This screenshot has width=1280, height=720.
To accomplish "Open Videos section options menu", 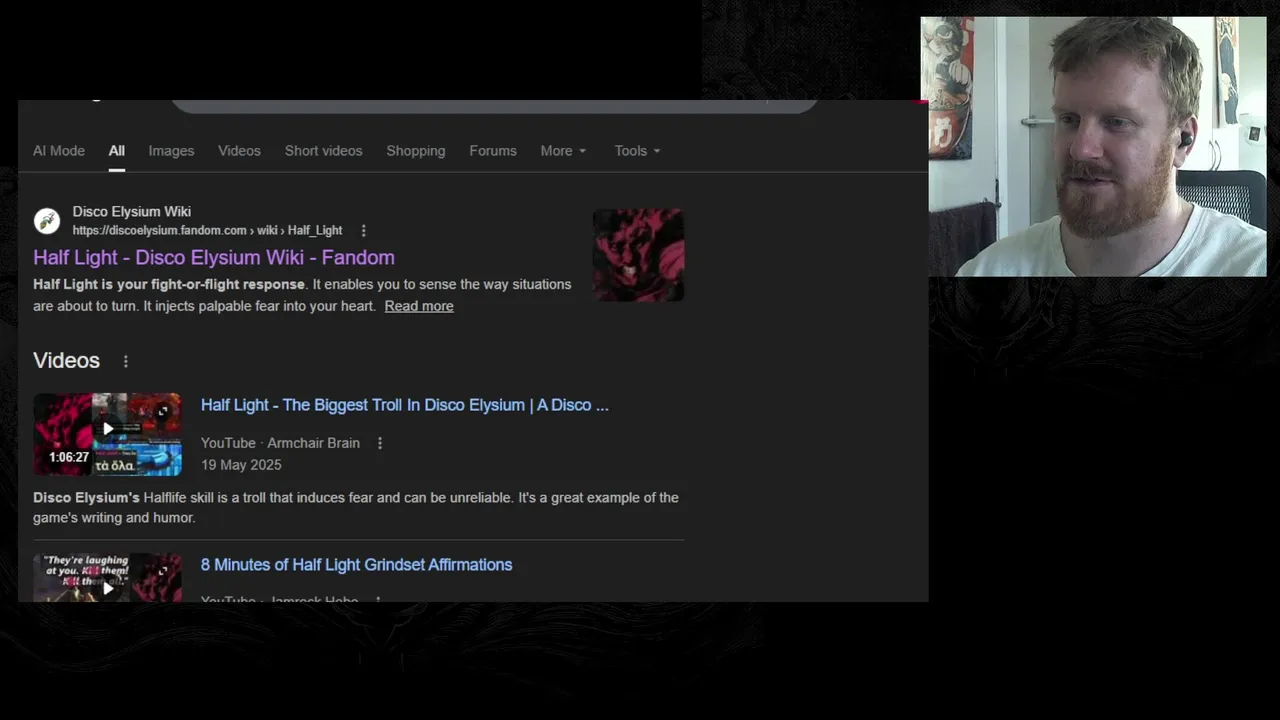I will pyautogui.click(x=125, y=361).
